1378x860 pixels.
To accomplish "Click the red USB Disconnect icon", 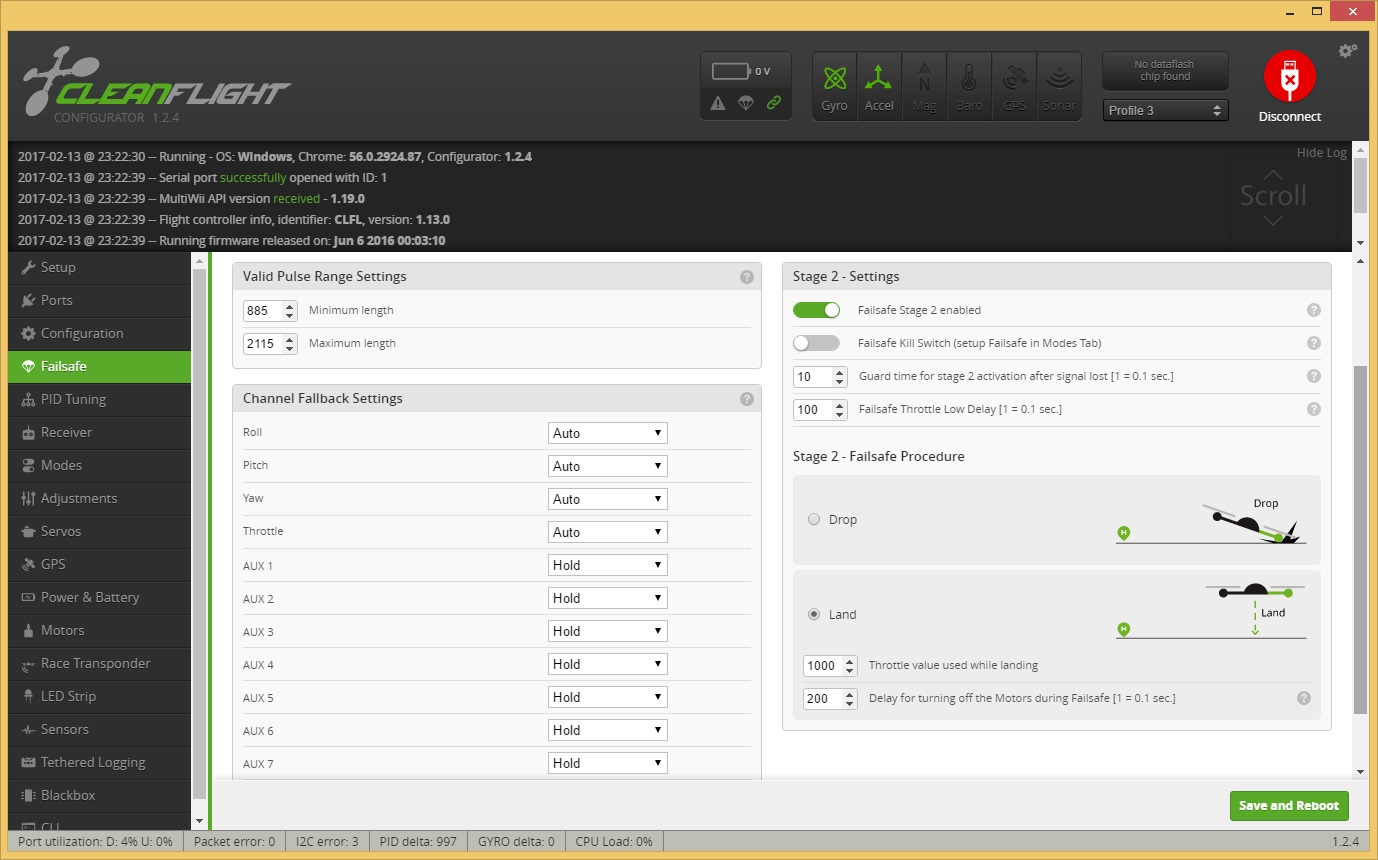I will [x=1289, y=78].
